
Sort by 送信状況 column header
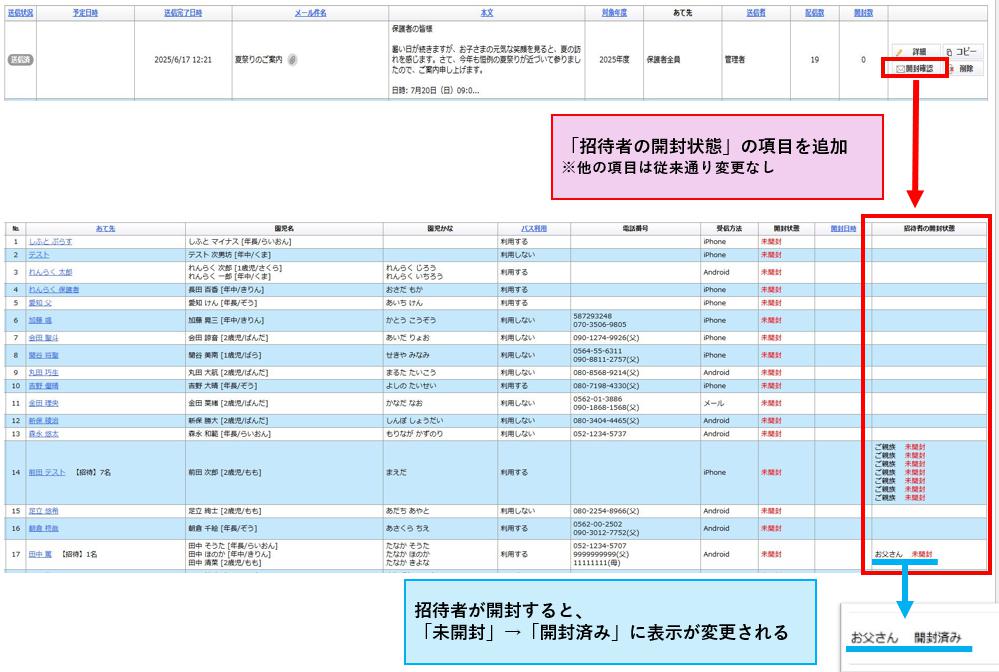(x=20, y=13)
